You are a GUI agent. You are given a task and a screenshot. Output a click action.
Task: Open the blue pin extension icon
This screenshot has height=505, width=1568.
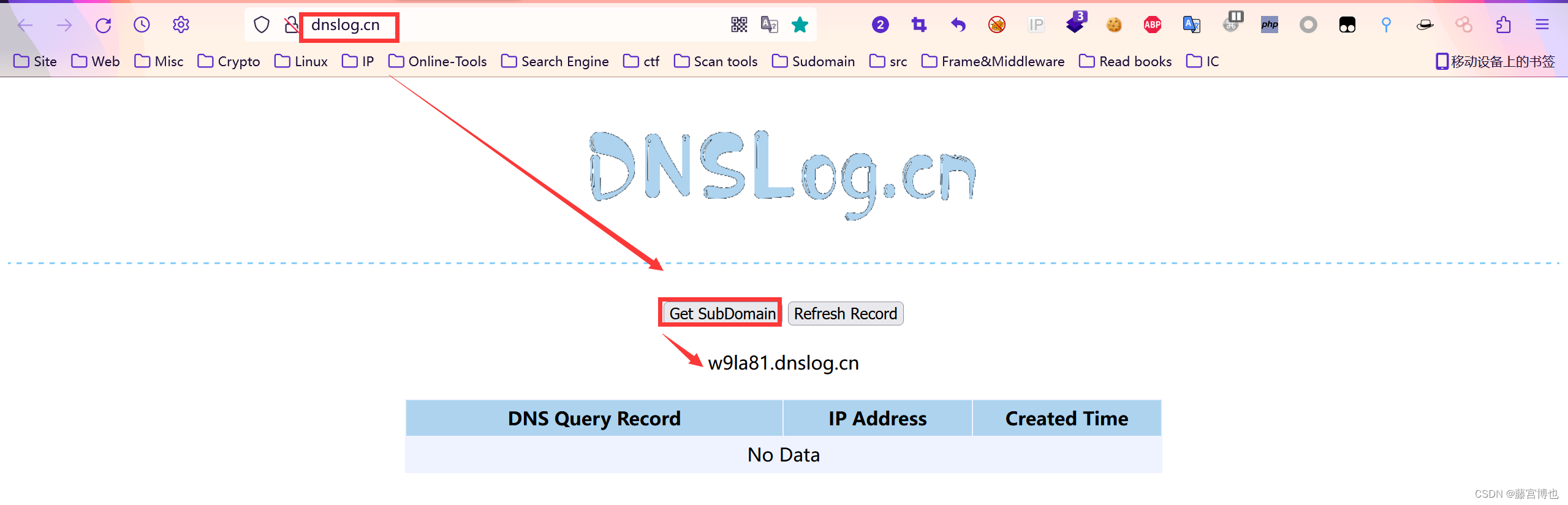tap(1386, 25)
